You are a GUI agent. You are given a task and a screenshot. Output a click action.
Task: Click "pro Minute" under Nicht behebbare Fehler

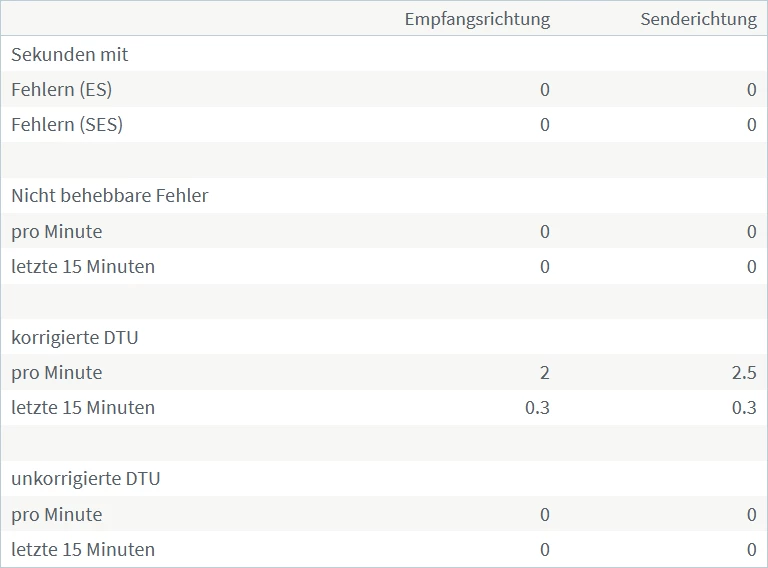tap(57, 232)
